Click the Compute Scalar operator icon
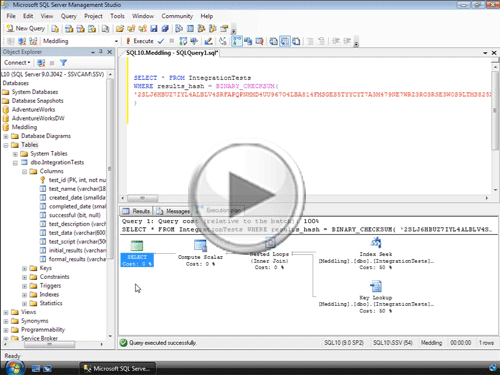The image size is (500, 375). tap(200, 246)
